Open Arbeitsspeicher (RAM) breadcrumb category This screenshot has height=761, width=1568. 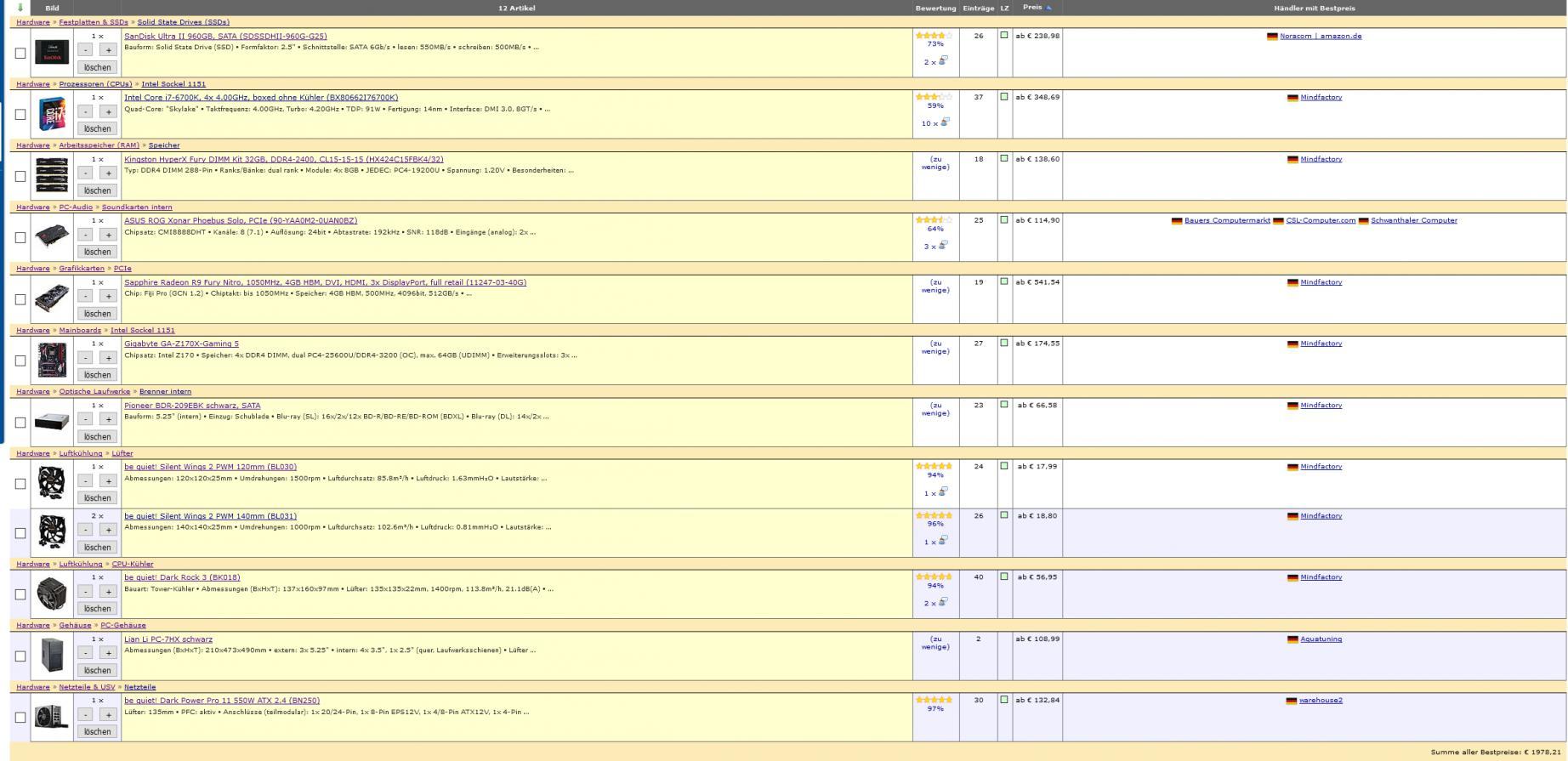[99, 145]
